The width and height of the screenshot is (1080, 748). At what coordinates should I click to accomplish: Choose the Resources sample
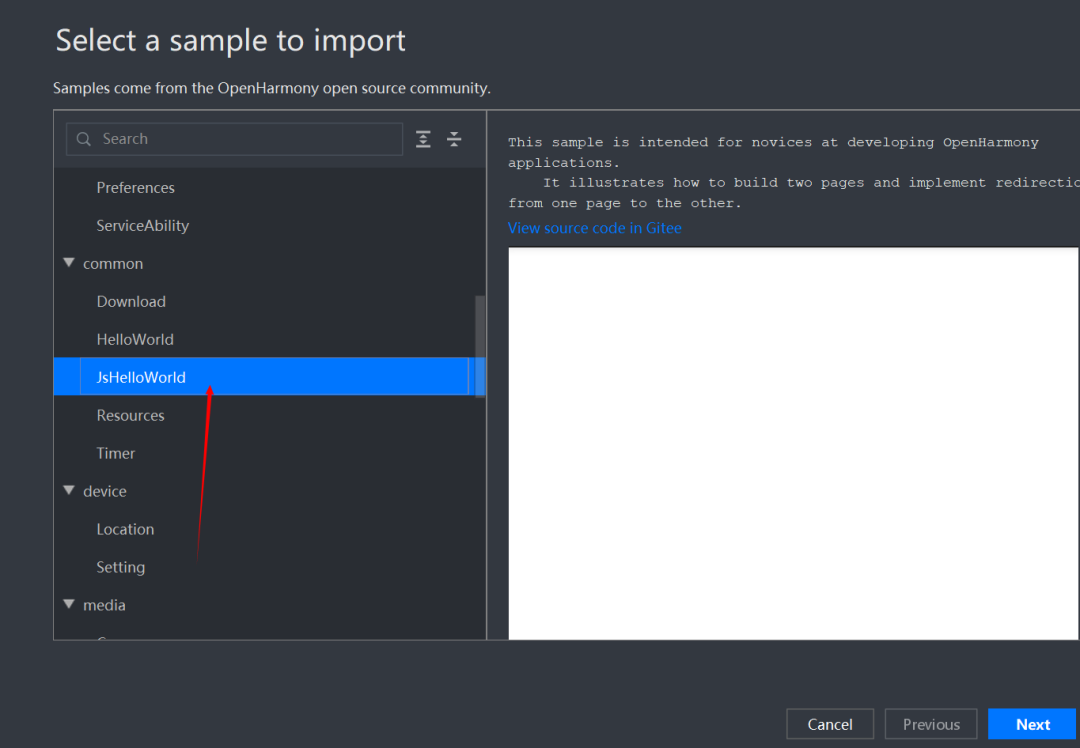pos(130,416)
